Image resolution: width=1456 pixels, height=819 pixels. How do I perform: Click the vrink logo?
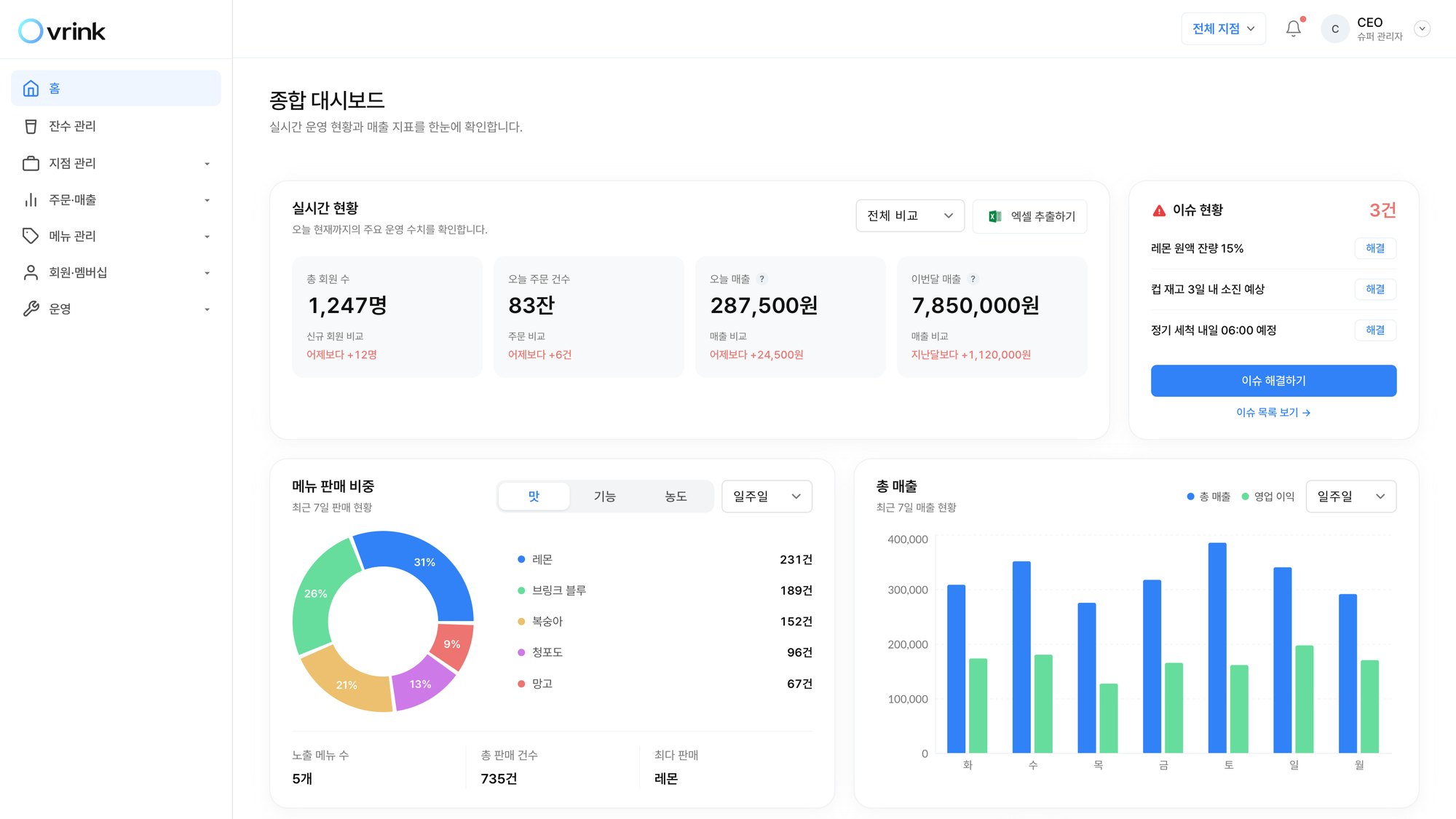coord(62,31)
